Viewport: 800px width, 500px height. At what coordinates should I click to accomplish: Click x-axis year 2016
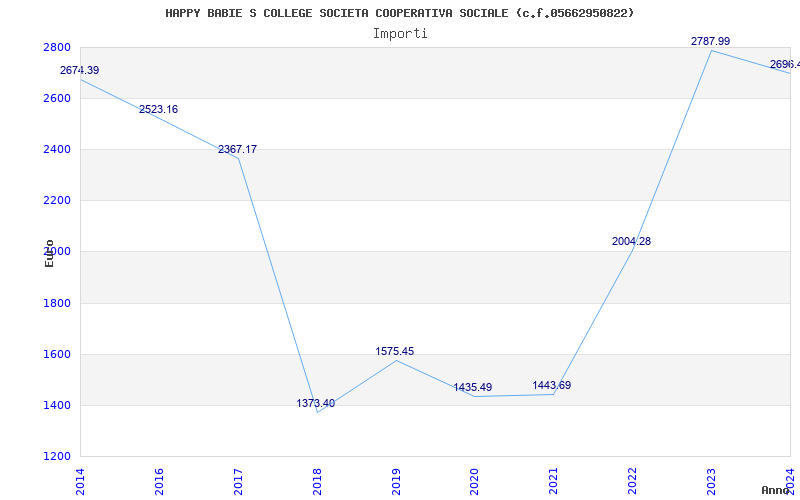(159, 481)
